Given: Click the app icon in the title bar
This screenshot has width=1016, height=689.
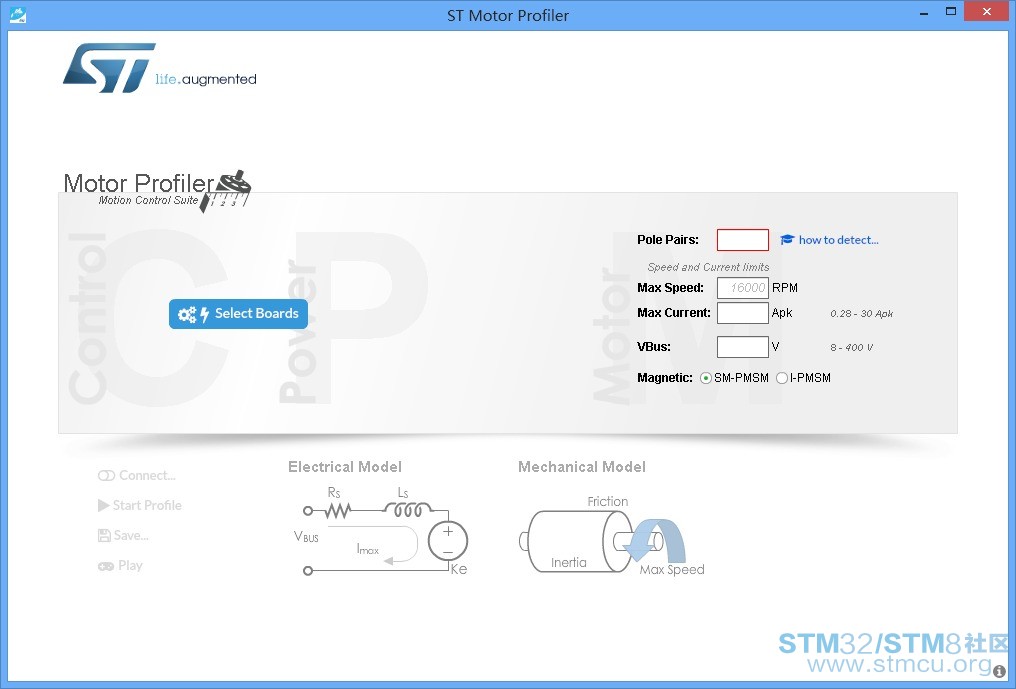Looking at the screenshot, I should point(18,14).
